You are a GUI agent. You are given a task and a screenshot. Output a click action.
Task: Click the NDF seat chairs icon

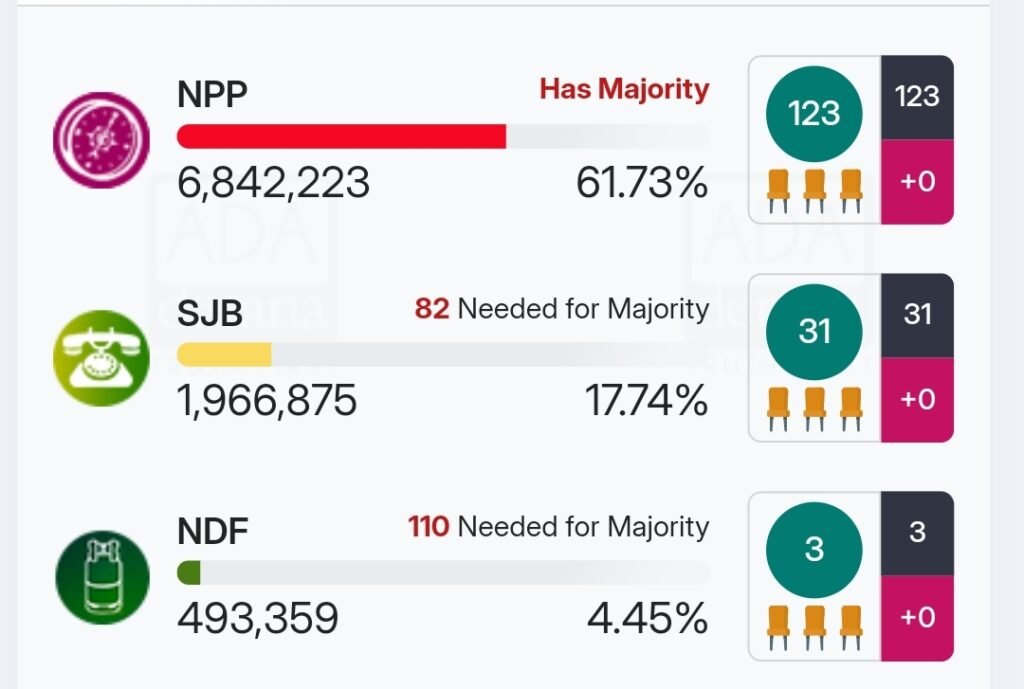[814, 625]
